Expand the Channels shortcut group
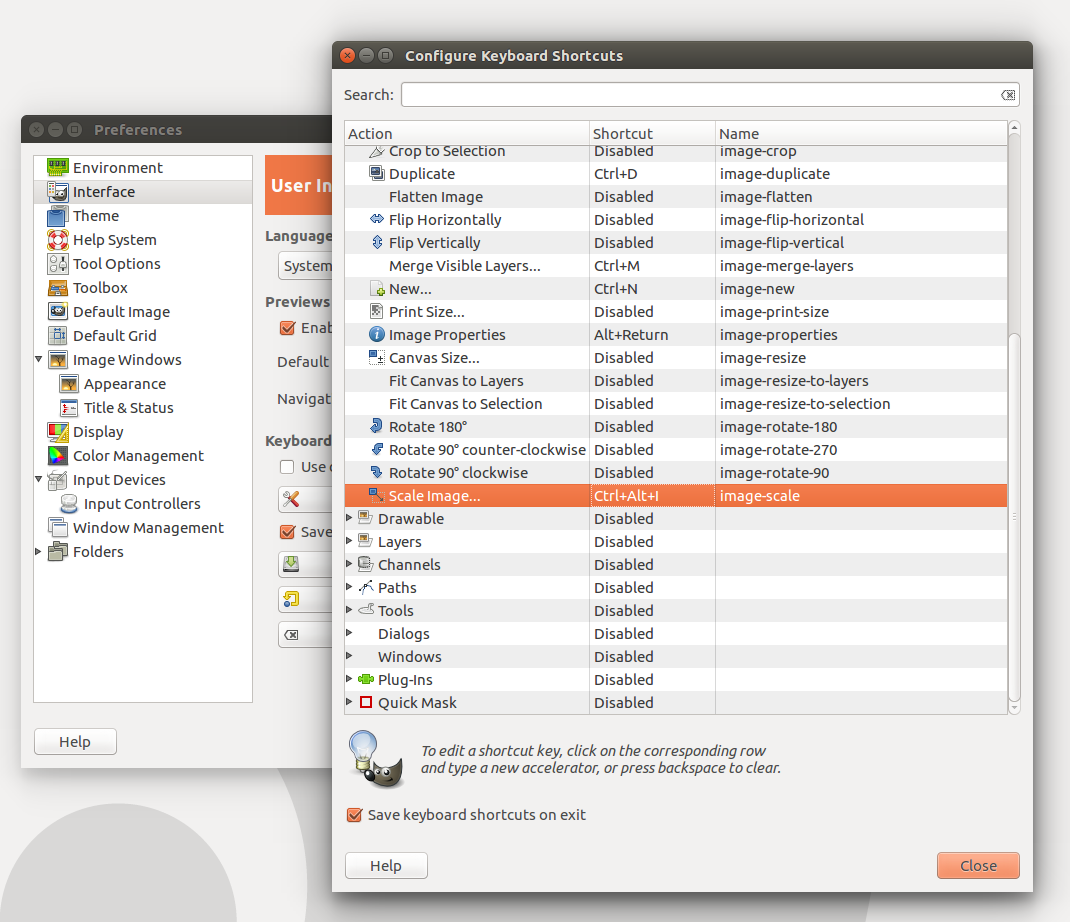1070x922 pixels. point(349,564)
